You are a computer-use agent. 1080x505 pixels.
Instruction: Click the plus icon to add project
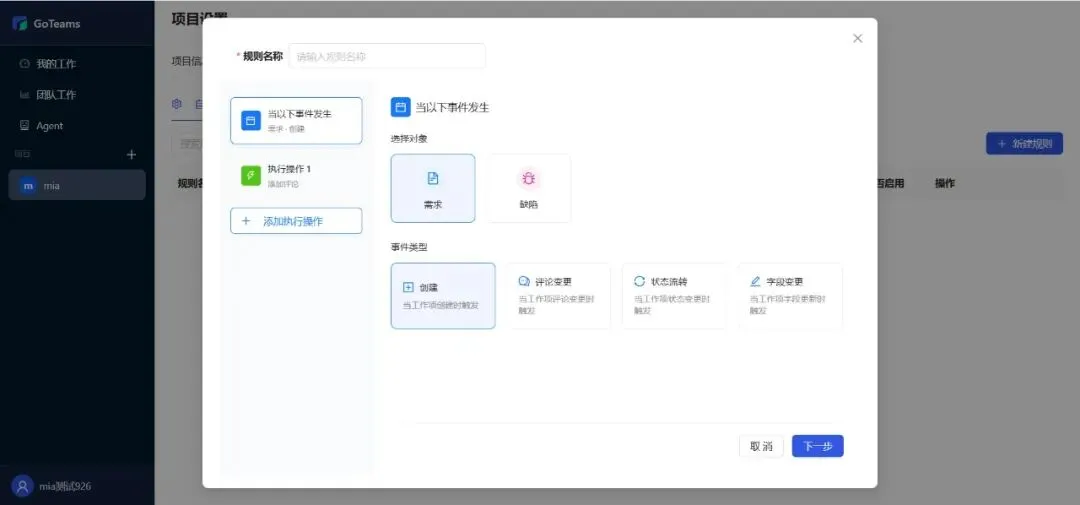click(x=132, y=155)
